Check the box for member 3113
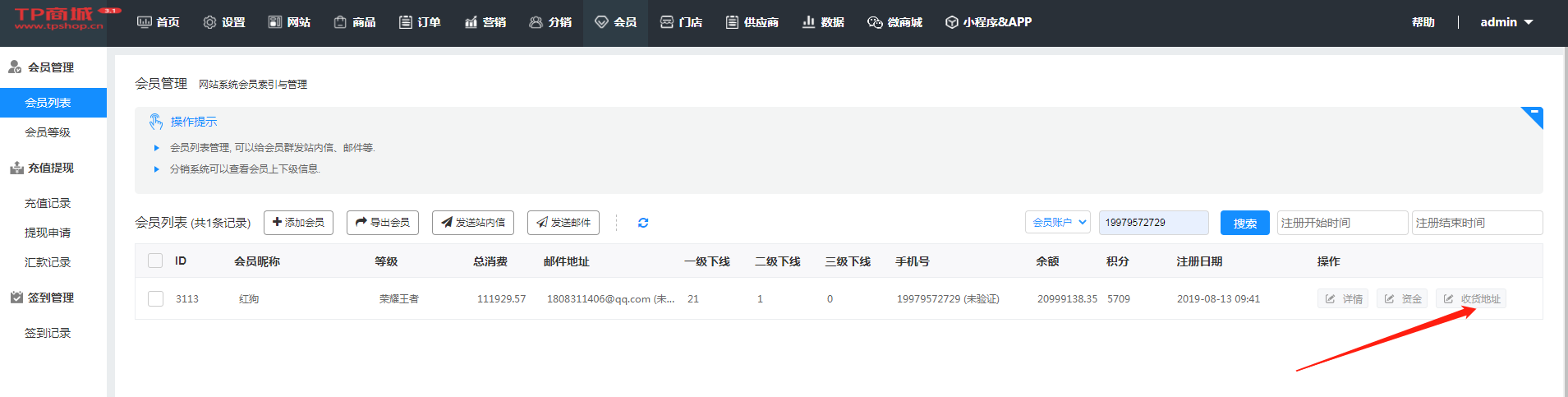The height and width of the screenshot is (397, 1568). click(x=155, y=299)
